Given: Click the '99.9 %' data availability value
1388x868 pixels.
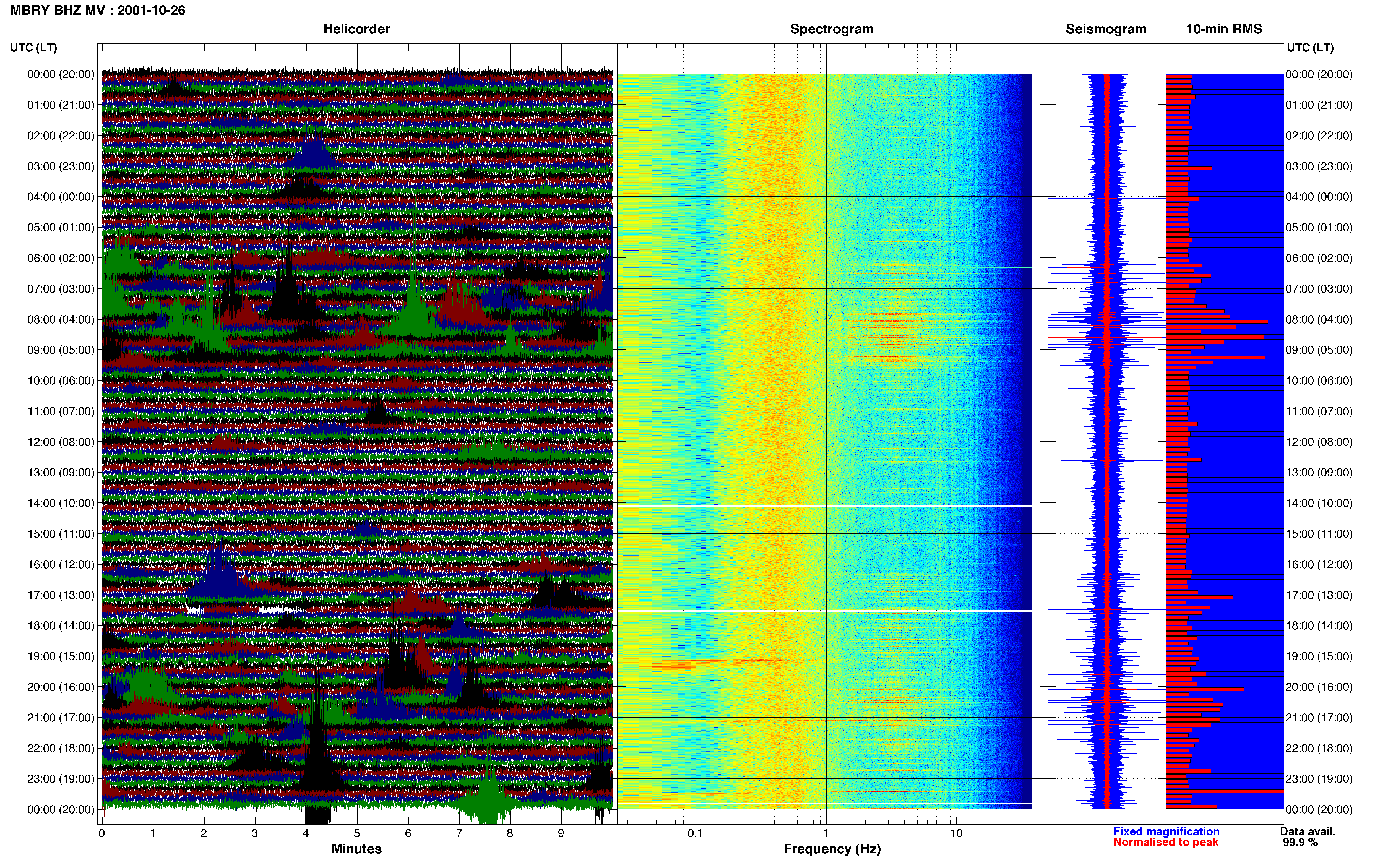Looking at the screenshot, I should pos(1300,843).
